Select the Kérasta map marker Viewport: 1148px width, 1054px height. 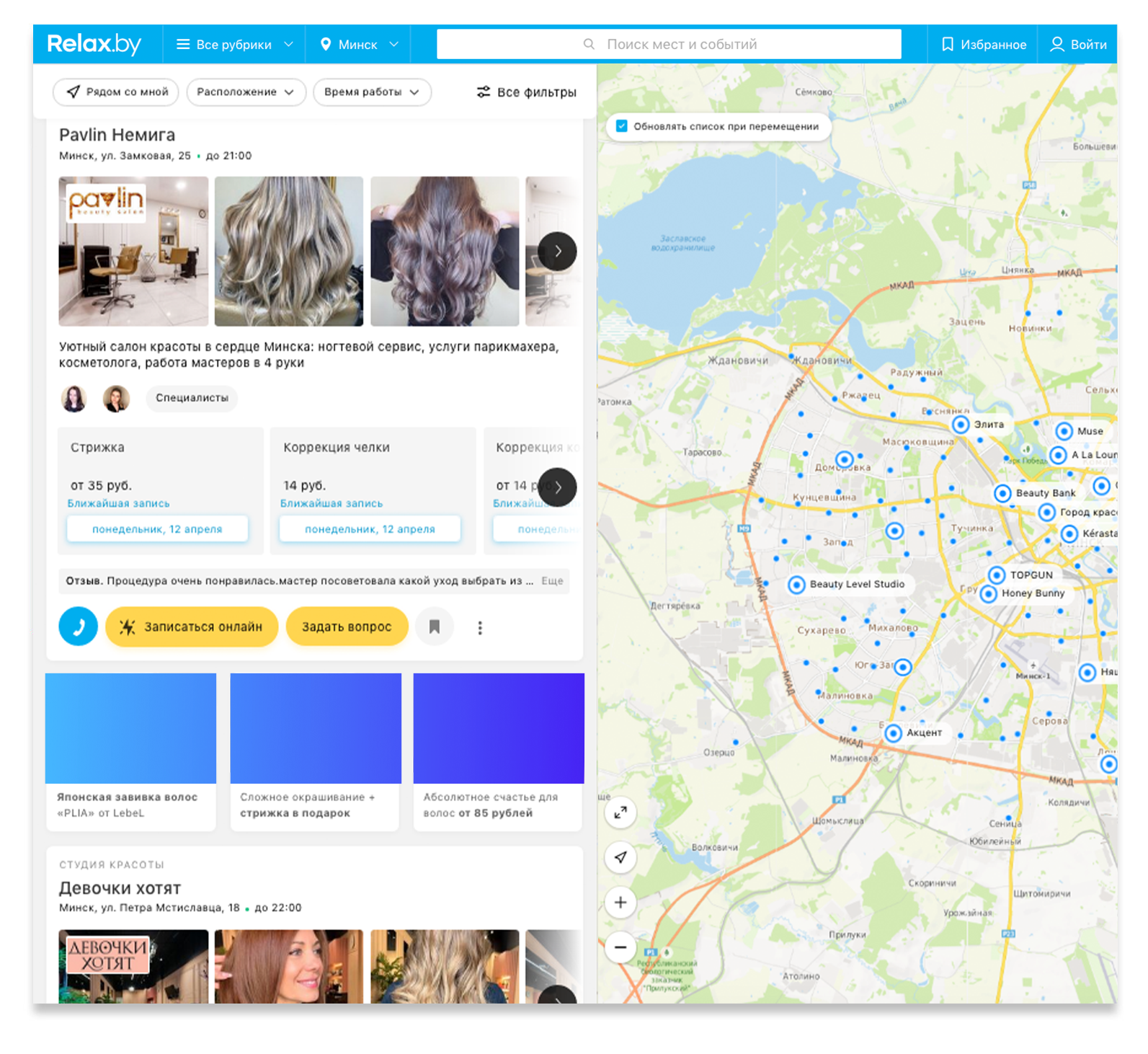tap(1069, 533)
